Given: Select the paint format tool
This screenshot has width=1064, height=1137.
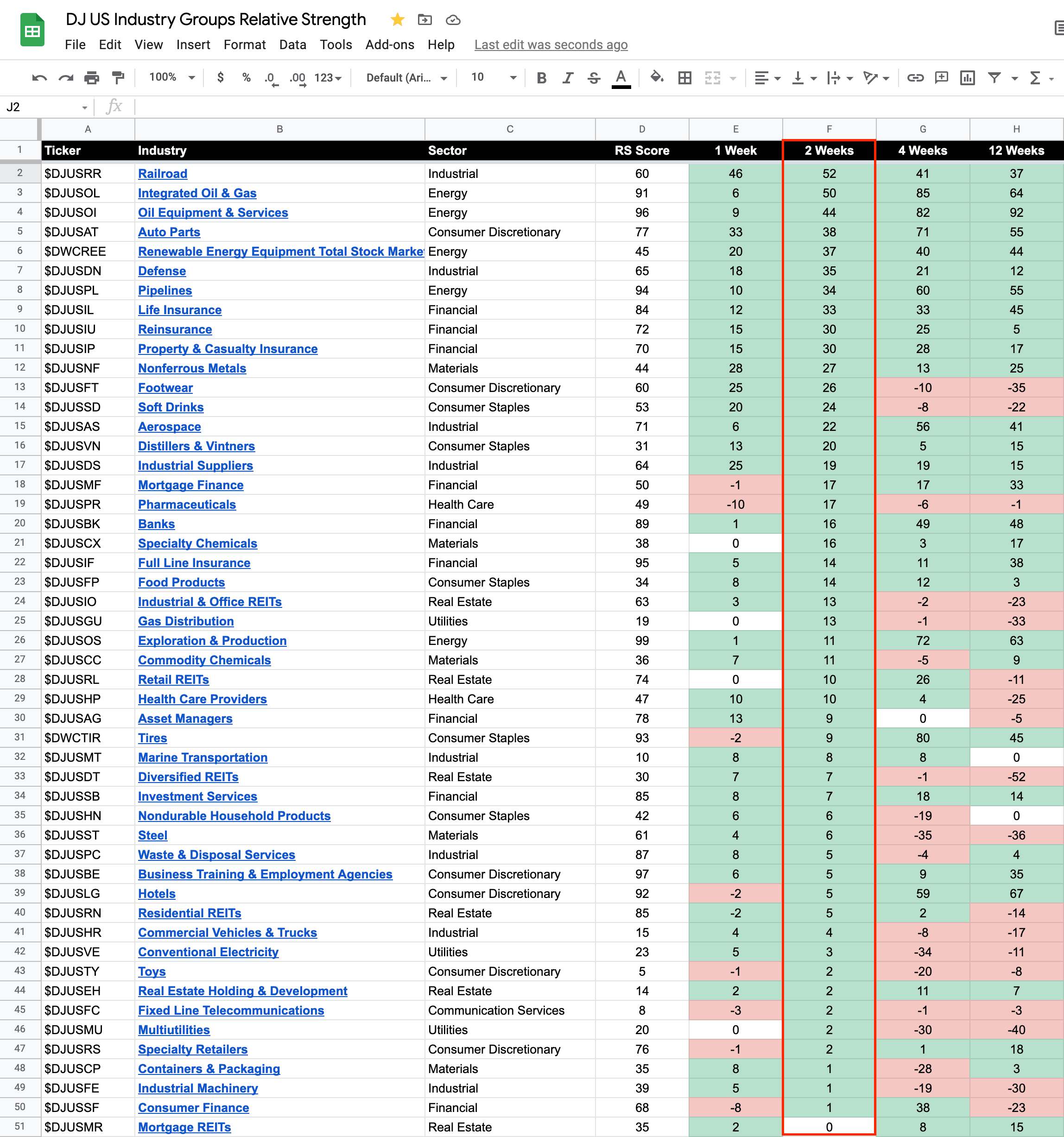Looking at the screenshot, I should (x=118, y=78).
